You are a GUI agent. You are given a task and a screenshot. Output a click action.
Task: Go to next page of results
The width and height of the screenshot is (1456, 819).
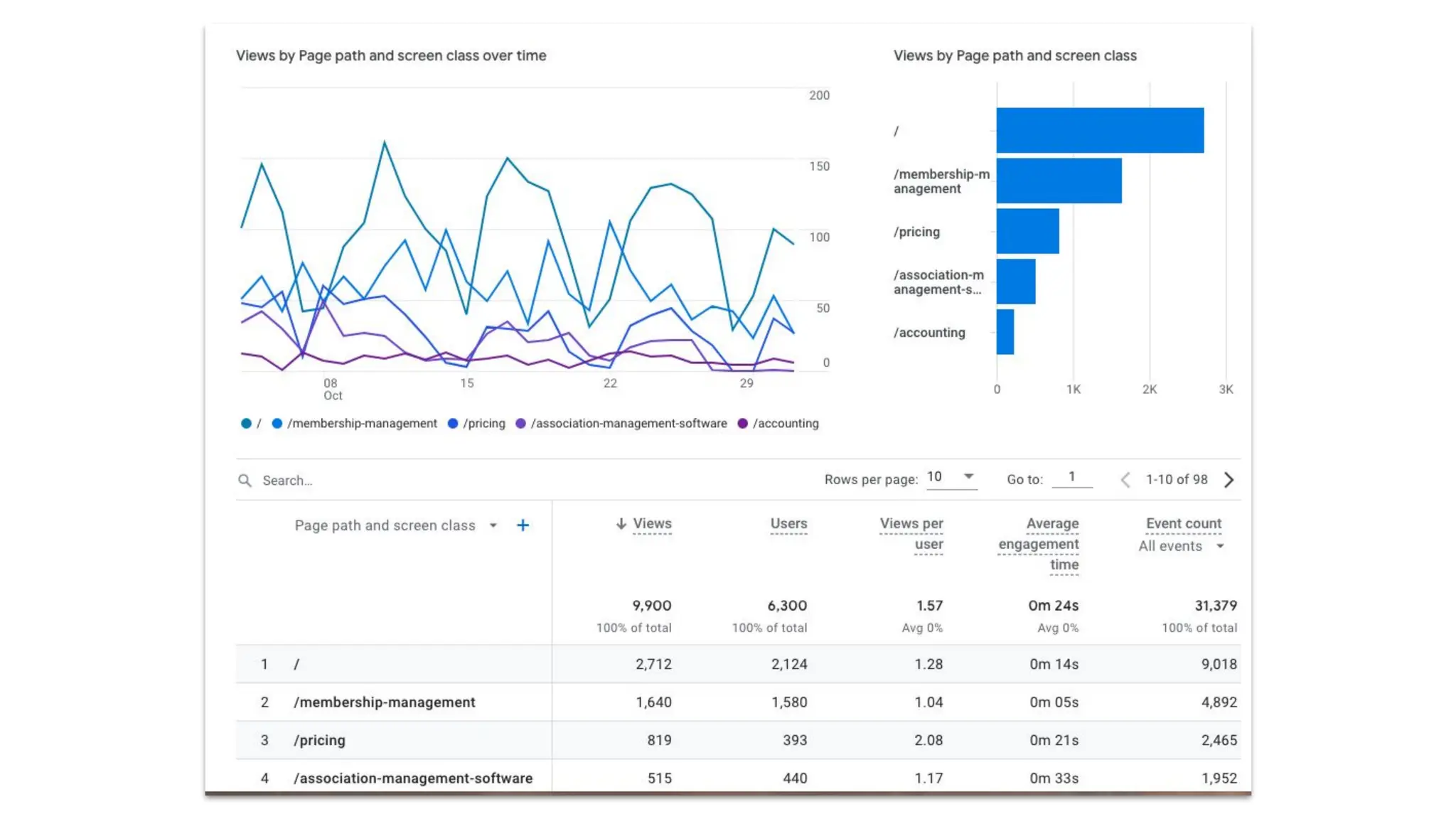click(1228, 480)
